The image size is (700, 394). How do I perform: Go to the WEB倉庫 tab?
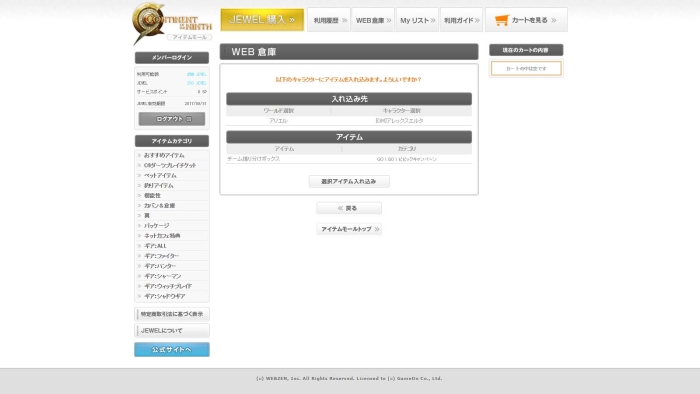373,20
